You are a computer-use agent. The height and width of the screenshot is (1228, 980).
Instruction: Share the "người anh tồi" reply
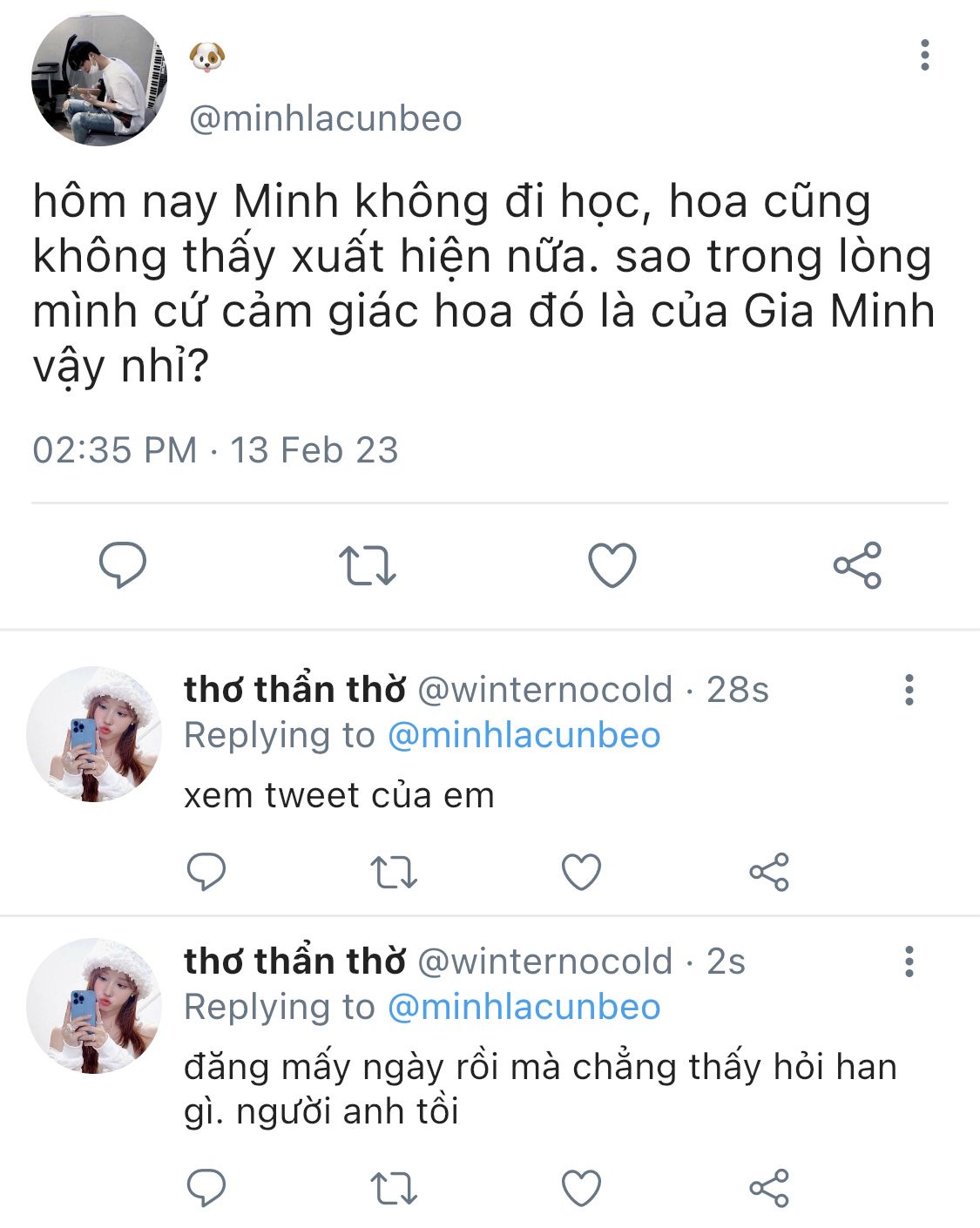pyautogui.click(x=769, y=1188)
